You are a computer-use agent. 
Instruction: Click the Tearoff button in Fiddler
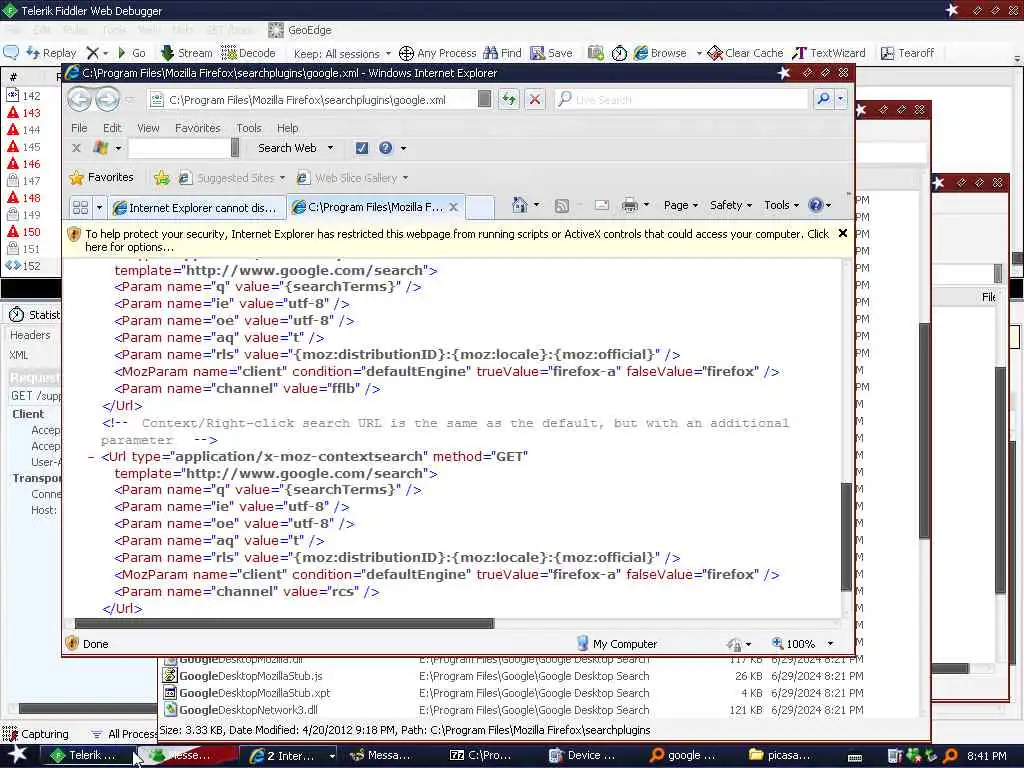907,53
